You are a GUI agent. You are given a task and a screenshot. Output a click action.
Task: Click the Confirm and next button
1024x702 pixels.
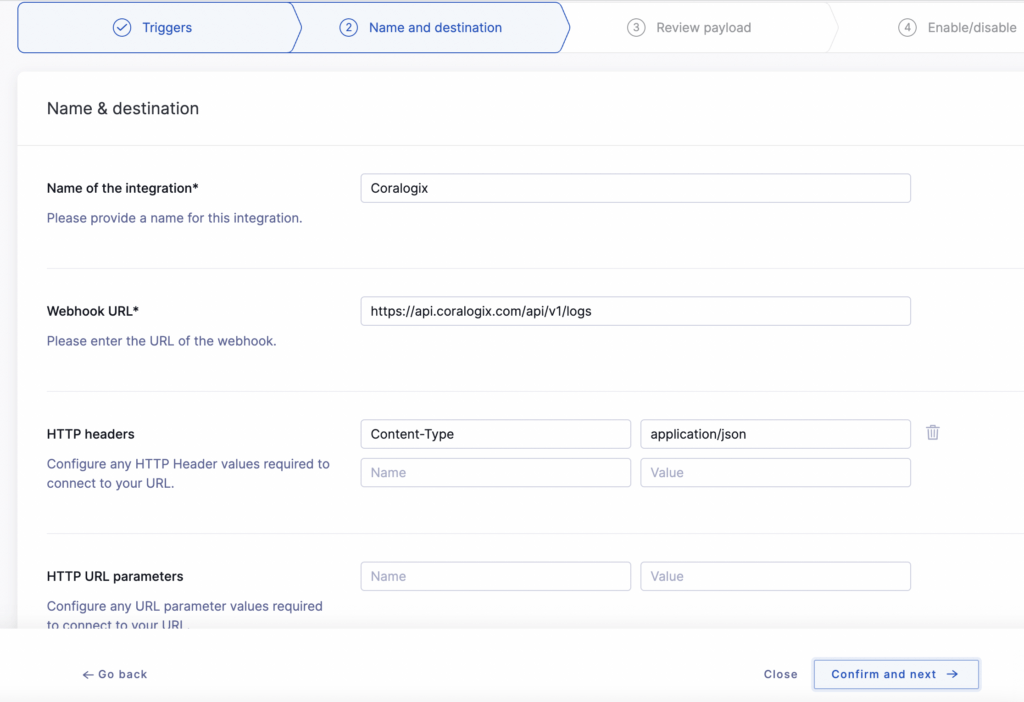point(895,674)
